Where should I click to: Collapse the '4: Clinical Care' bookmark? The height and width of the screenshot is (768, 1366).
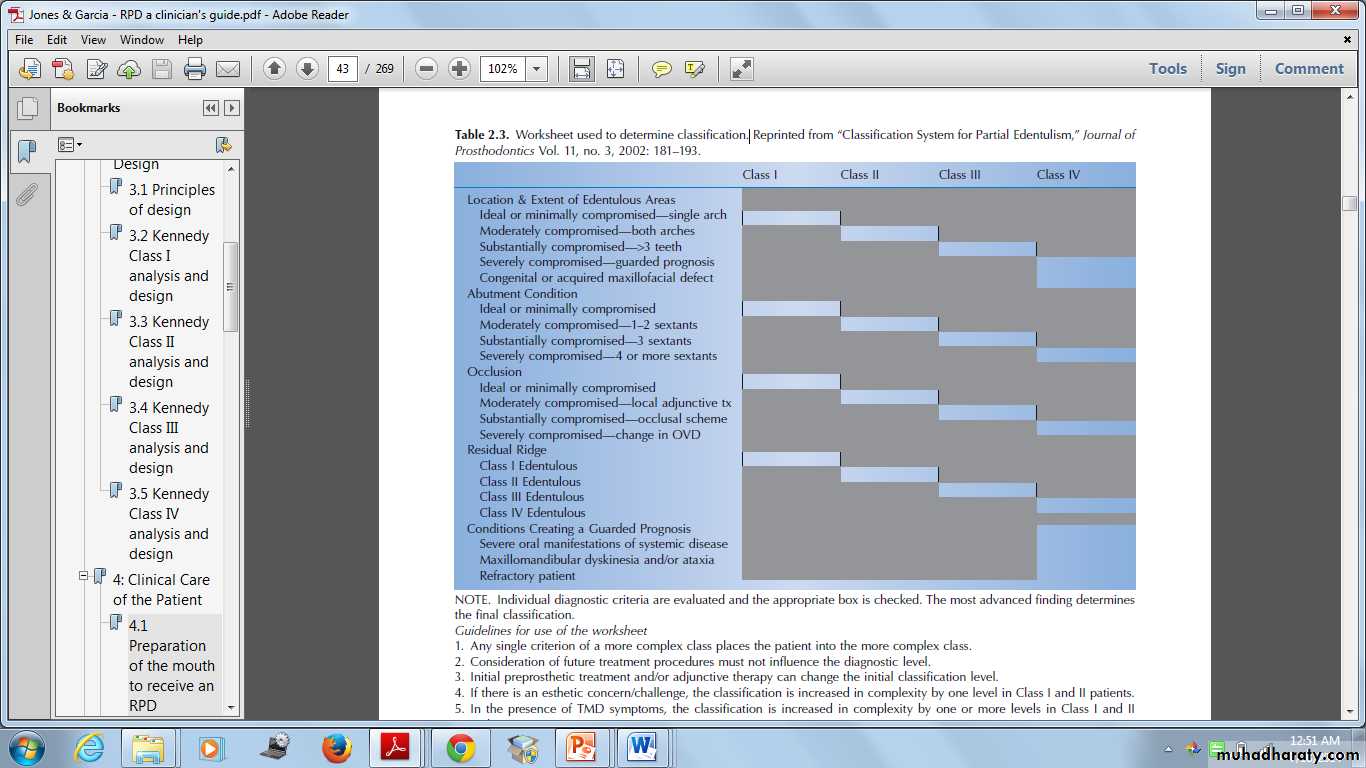(85, 576)
